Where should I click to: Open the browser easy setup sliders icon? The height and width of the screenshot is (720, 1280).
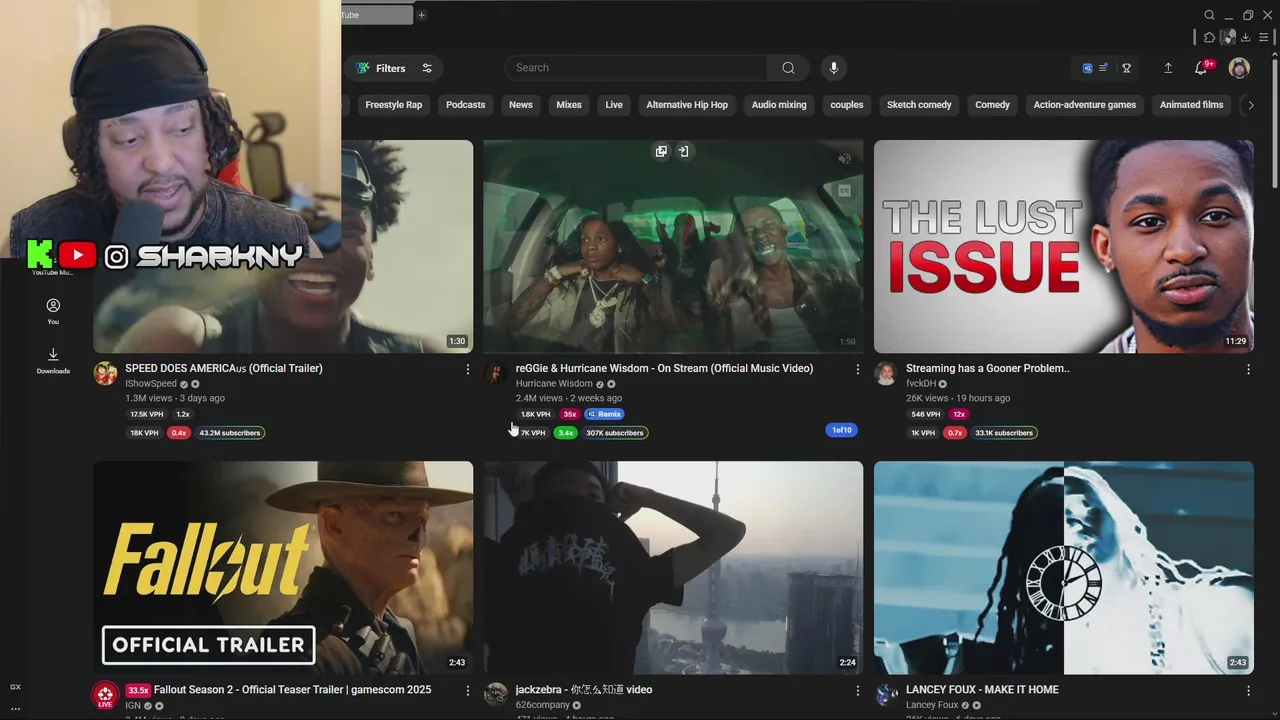[x=1263, y=37]
